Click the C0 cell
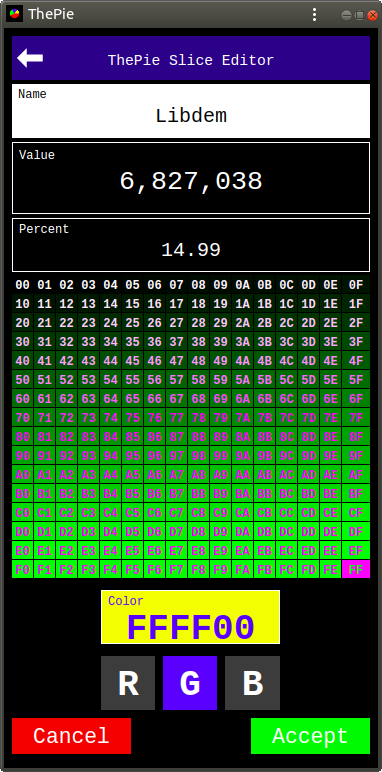Image resolution: width=382 pixels, height=772 pixels. 23,513
